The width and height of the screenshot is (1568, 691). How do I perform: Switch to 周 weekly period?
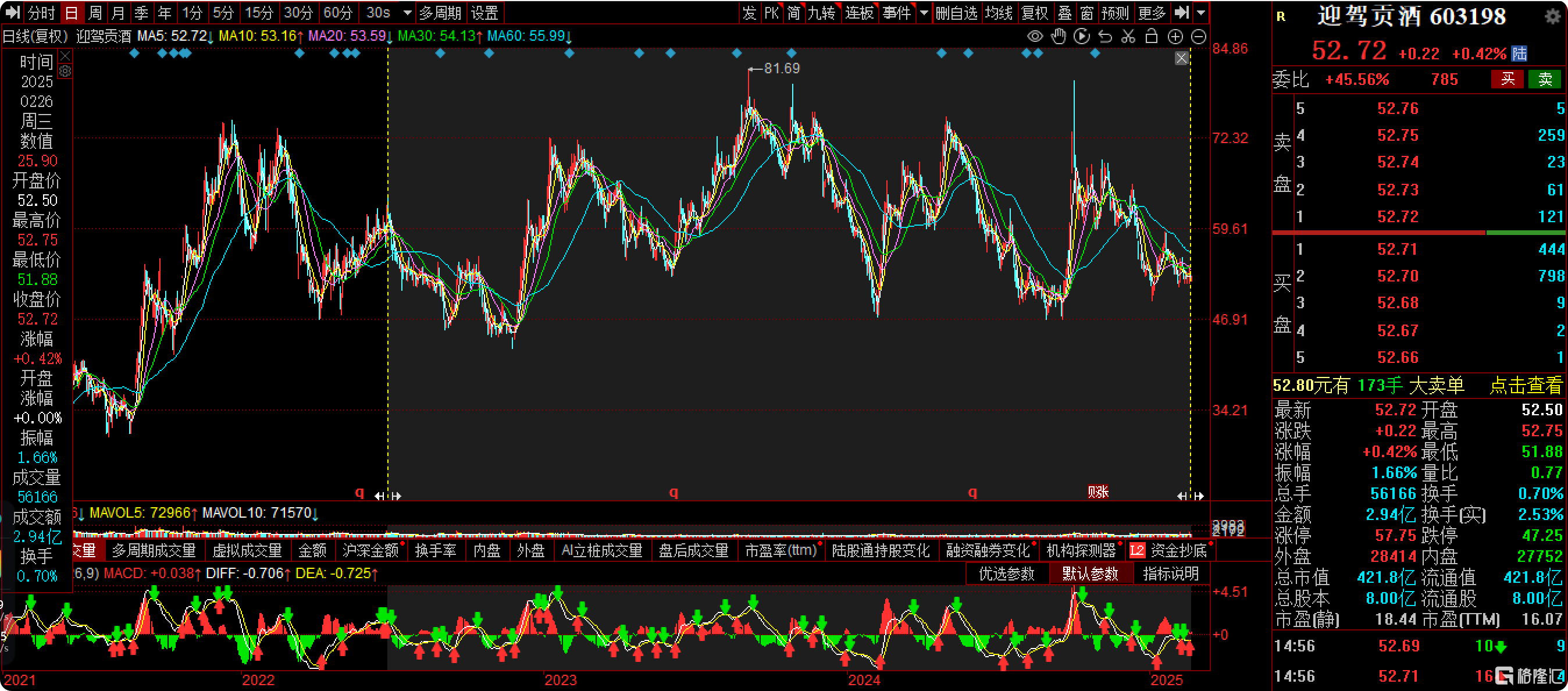tap(95, 12)
